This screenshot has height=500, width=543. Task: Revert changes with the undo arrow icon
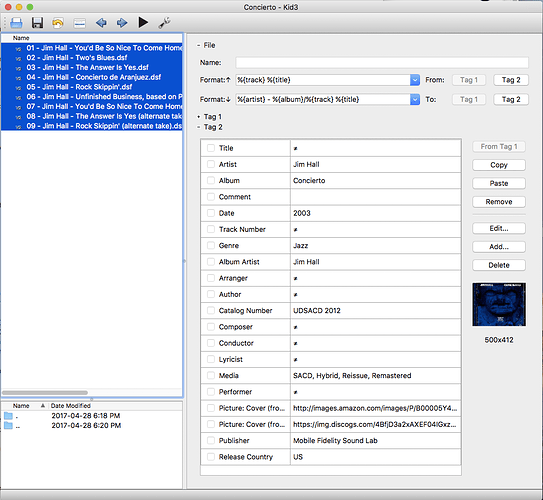click(x=58, y=23)
